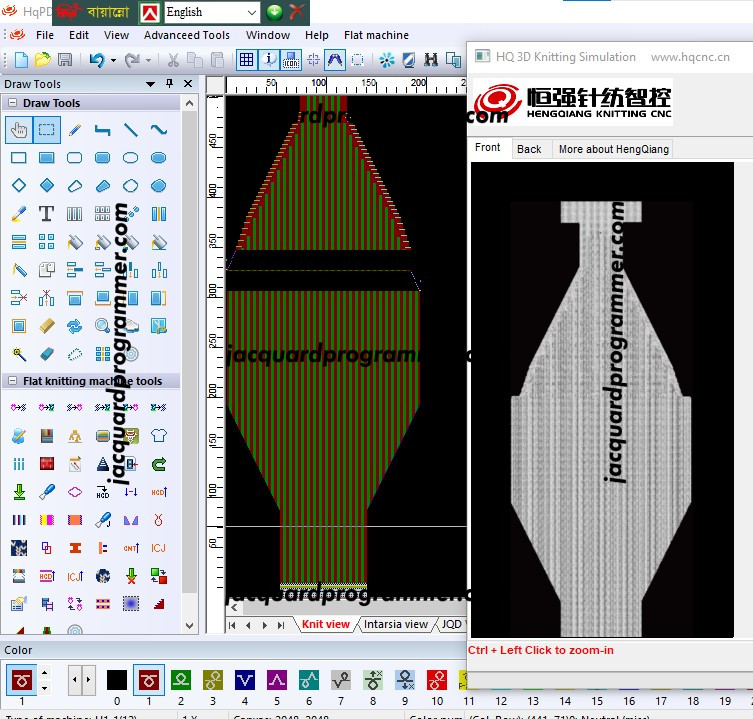Image resolution: width=753 pixels, height=719 pixels.
Task: Open the Flat machine menu
Action: [x=376, y=35]
